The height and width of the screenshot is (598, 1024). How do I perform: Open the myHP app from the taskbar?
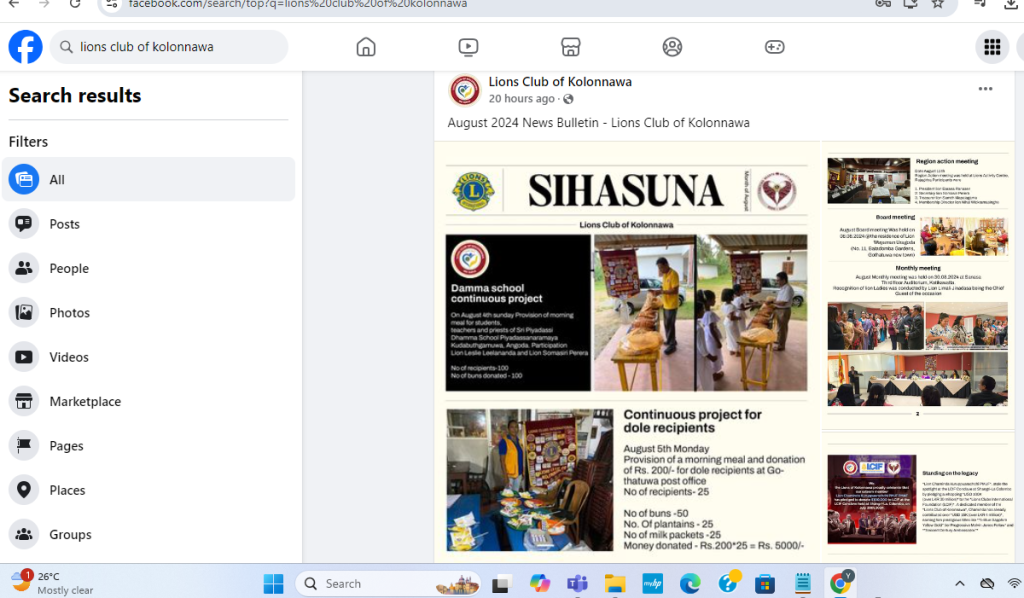click(652, 584)
